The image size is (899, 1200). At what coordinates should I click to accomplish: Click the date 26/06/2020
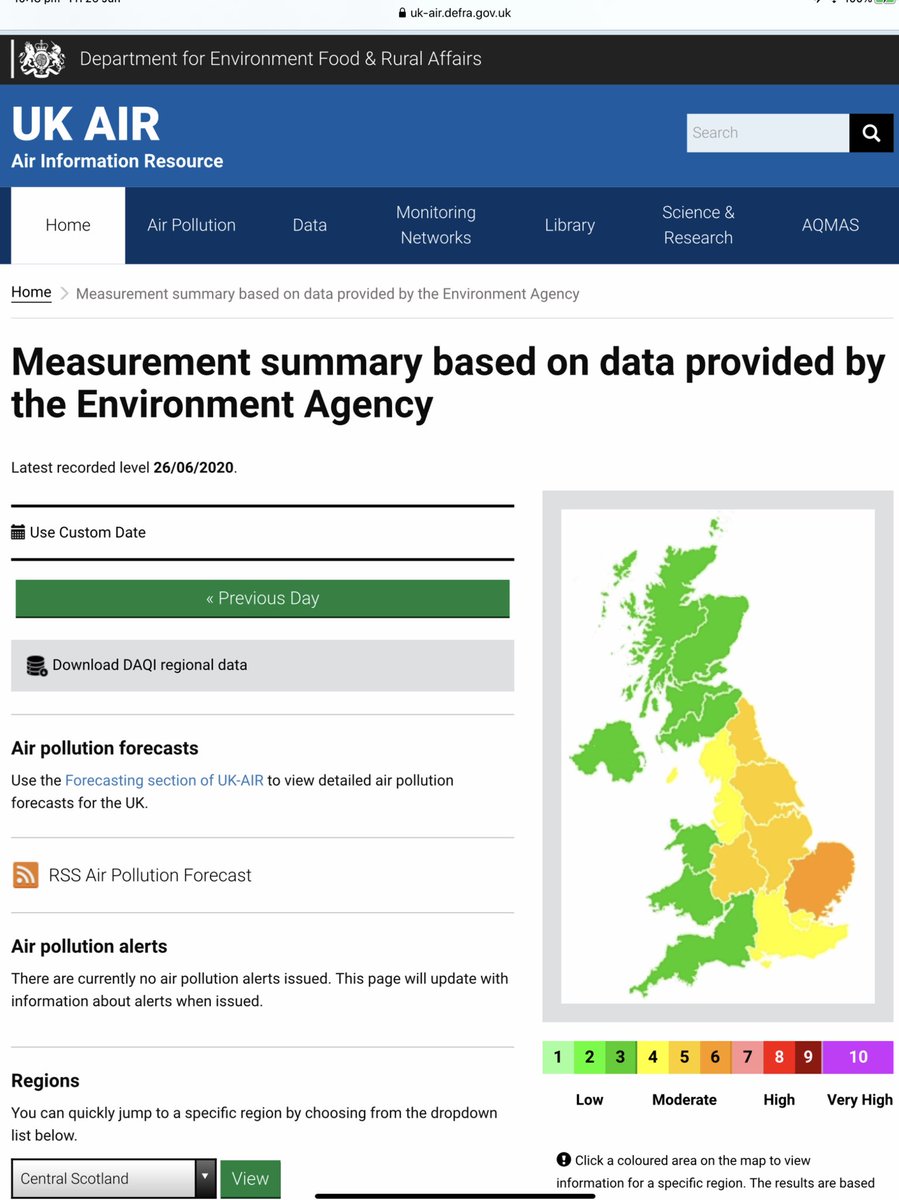click(194, 467)
